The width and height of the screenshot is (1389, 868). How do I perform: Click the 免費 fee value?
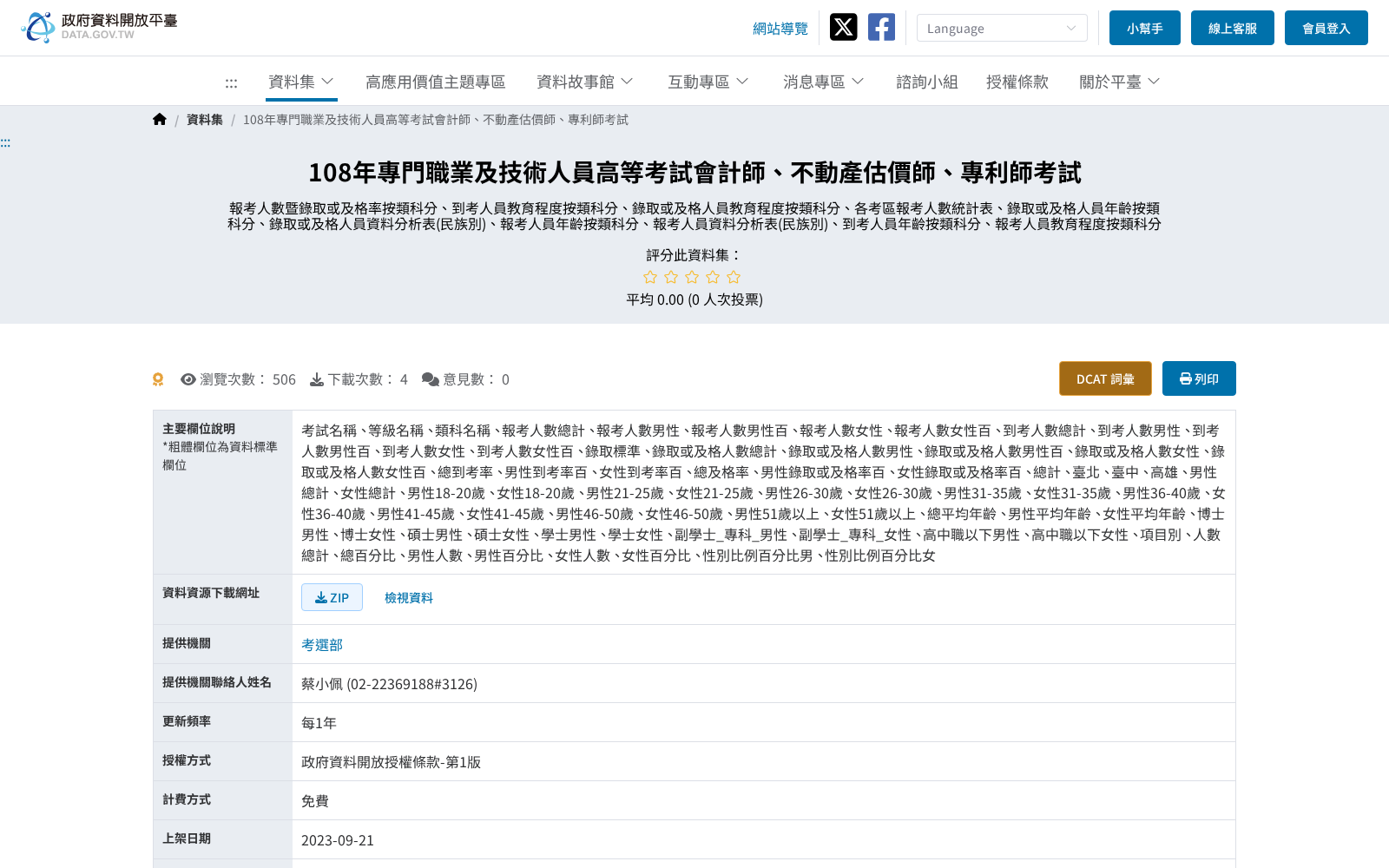coord(315,801)
